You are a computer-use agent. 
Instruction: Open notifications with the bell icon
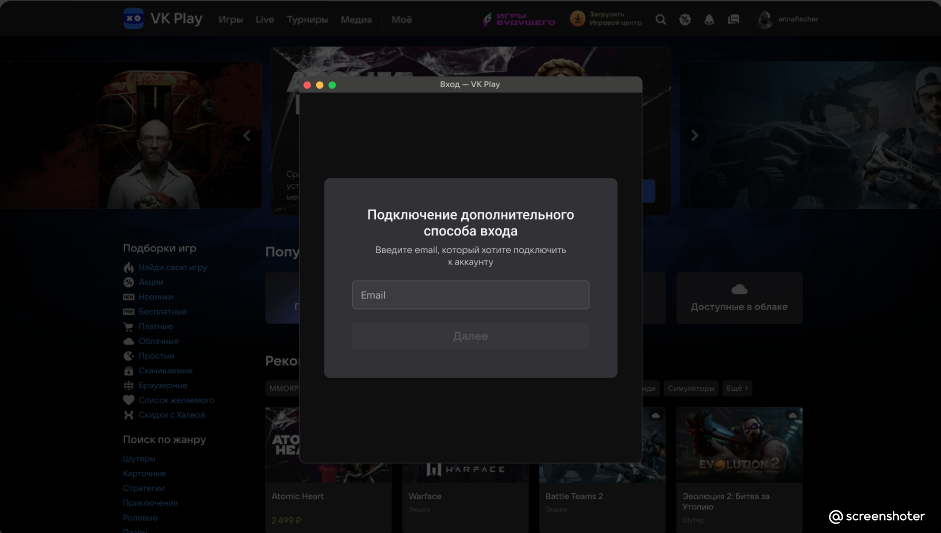(x=709, y=19)
